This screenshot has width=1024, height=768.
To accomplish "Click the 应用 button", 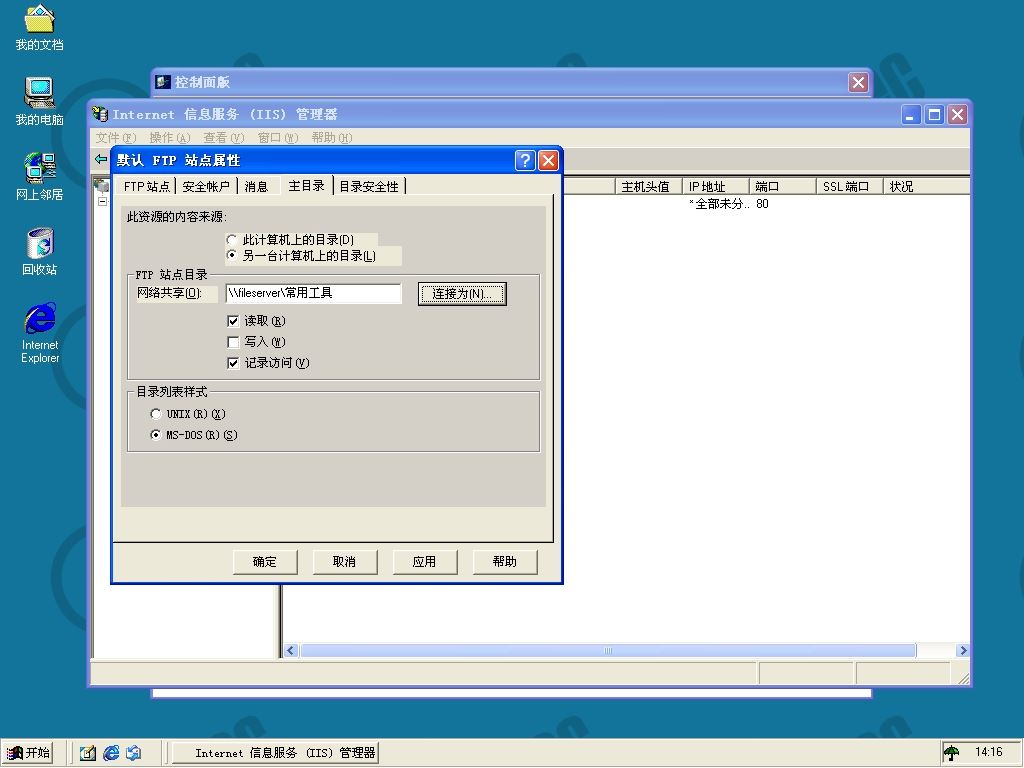I will click(424, 562).
